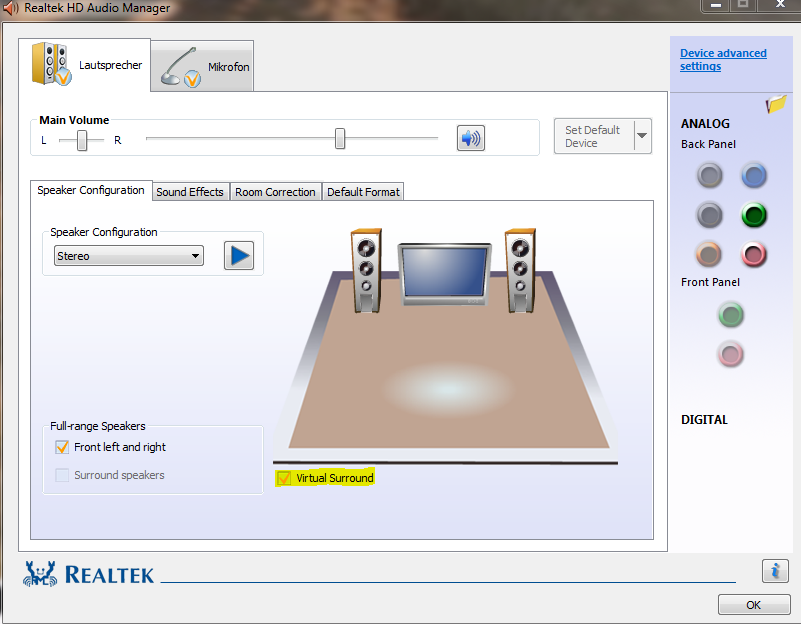Toggle the Virtual Surround checkbox

pyautogui.click(x=284, y=478)
